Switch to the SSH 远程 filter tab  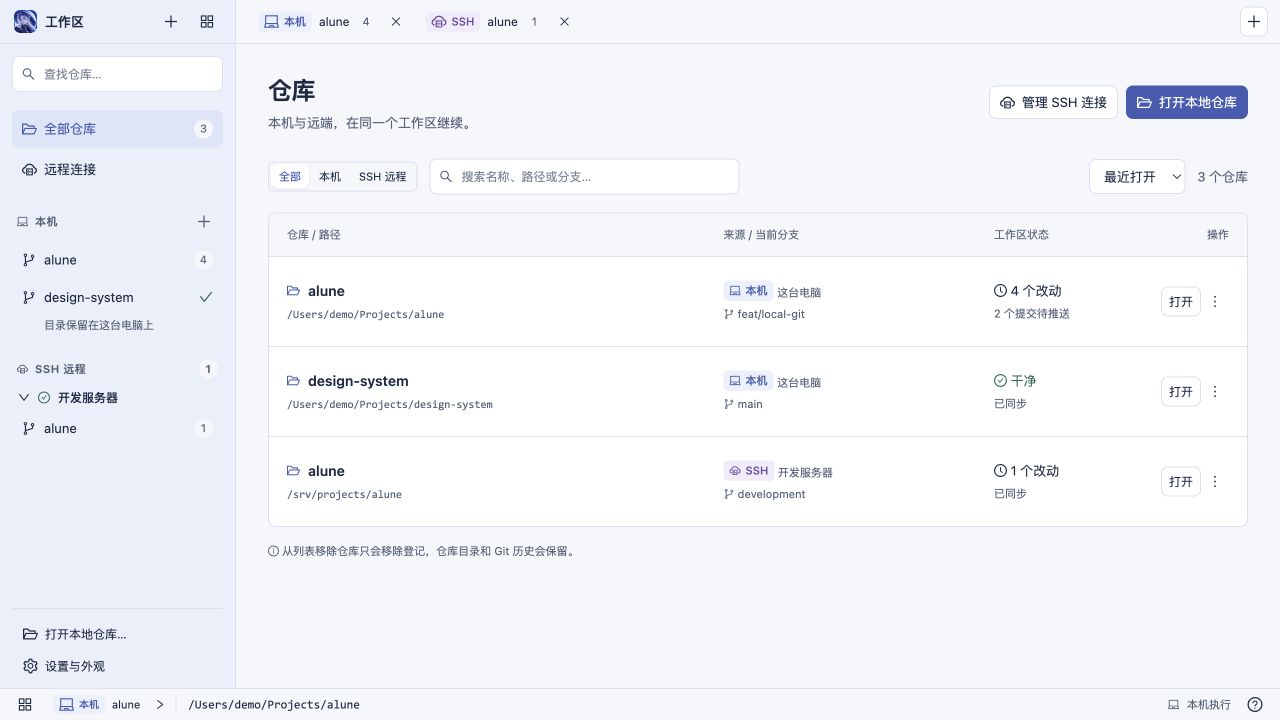(383, 176)
